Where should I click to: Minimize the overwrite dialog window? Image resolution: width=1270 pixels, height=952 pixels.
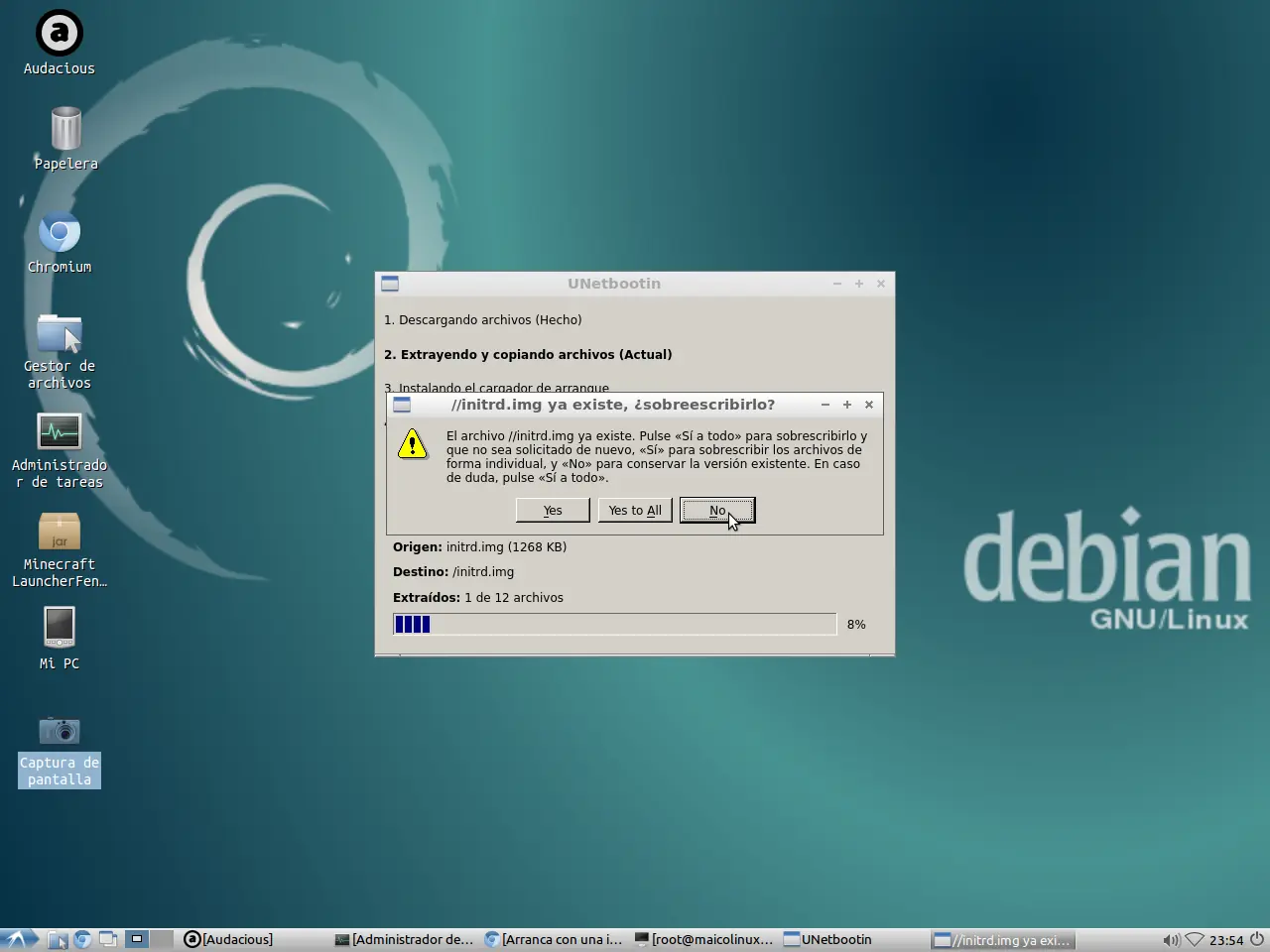coord(825,405)
